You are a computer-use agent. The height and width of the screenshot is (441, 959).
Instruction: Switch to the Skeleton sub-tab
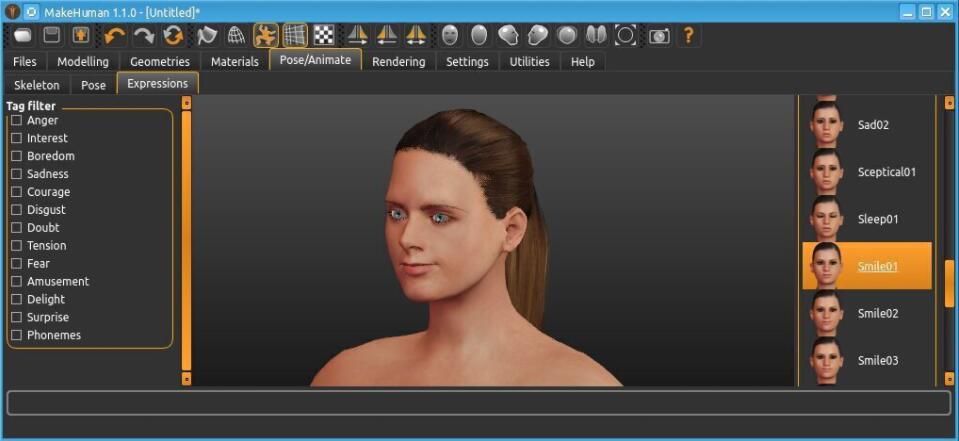click(x=37, y=85)
